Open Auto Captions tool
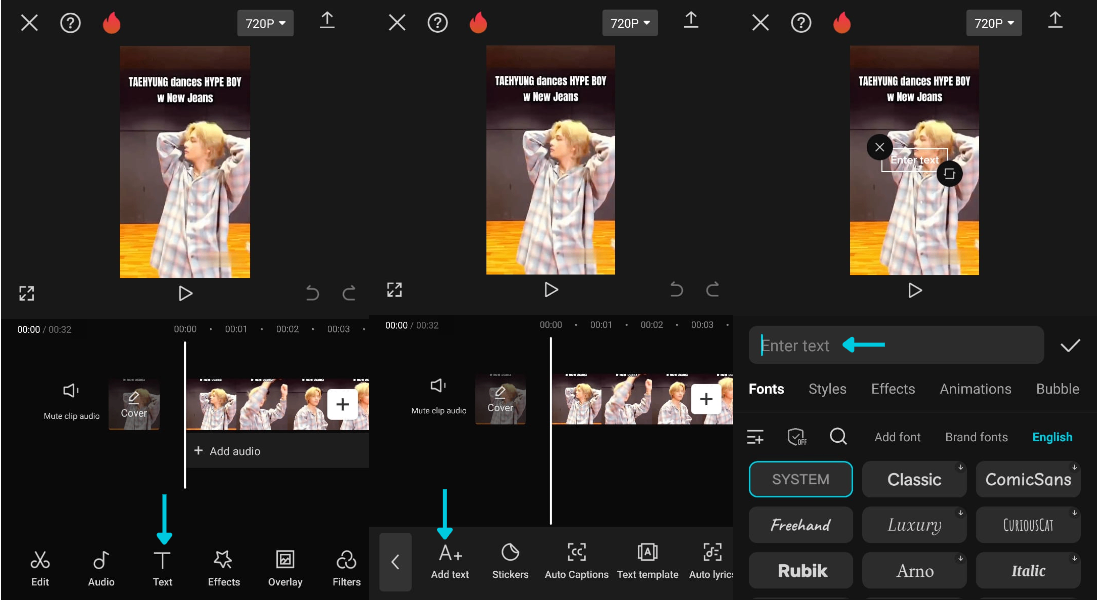 (x=577, y=562)
